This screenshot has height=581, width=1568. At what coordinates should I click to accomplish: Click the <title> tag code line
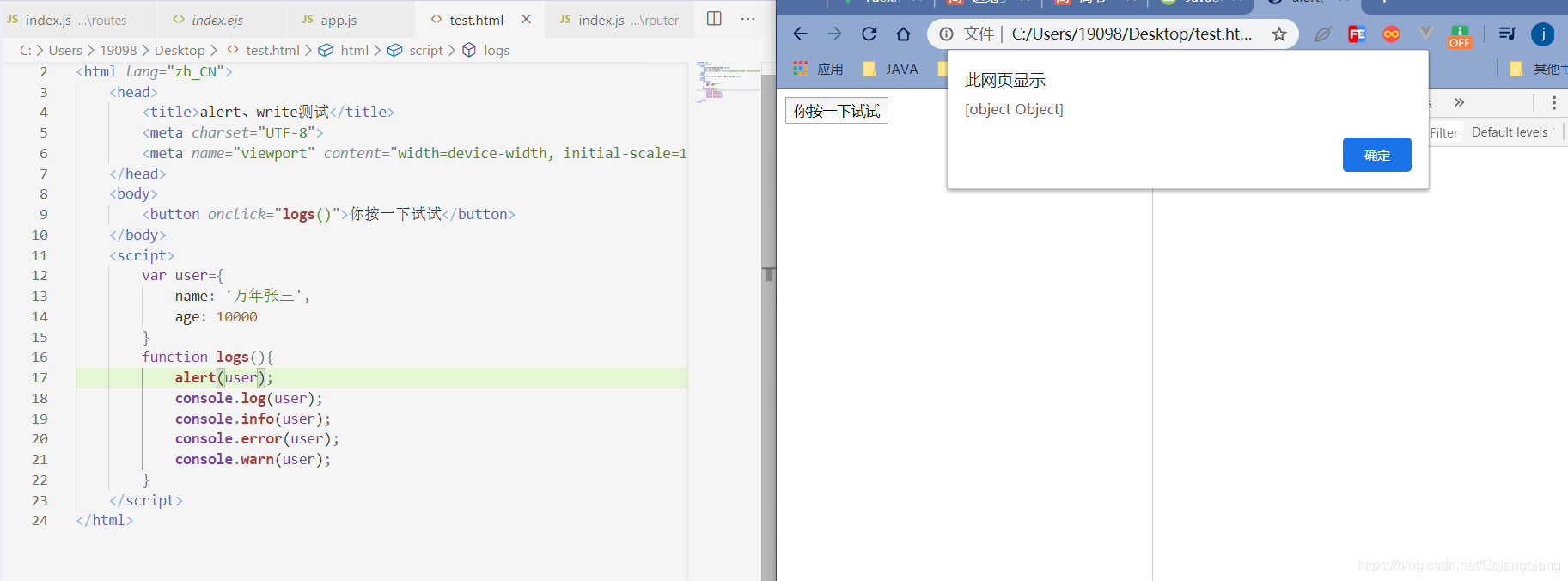(268, 112)
